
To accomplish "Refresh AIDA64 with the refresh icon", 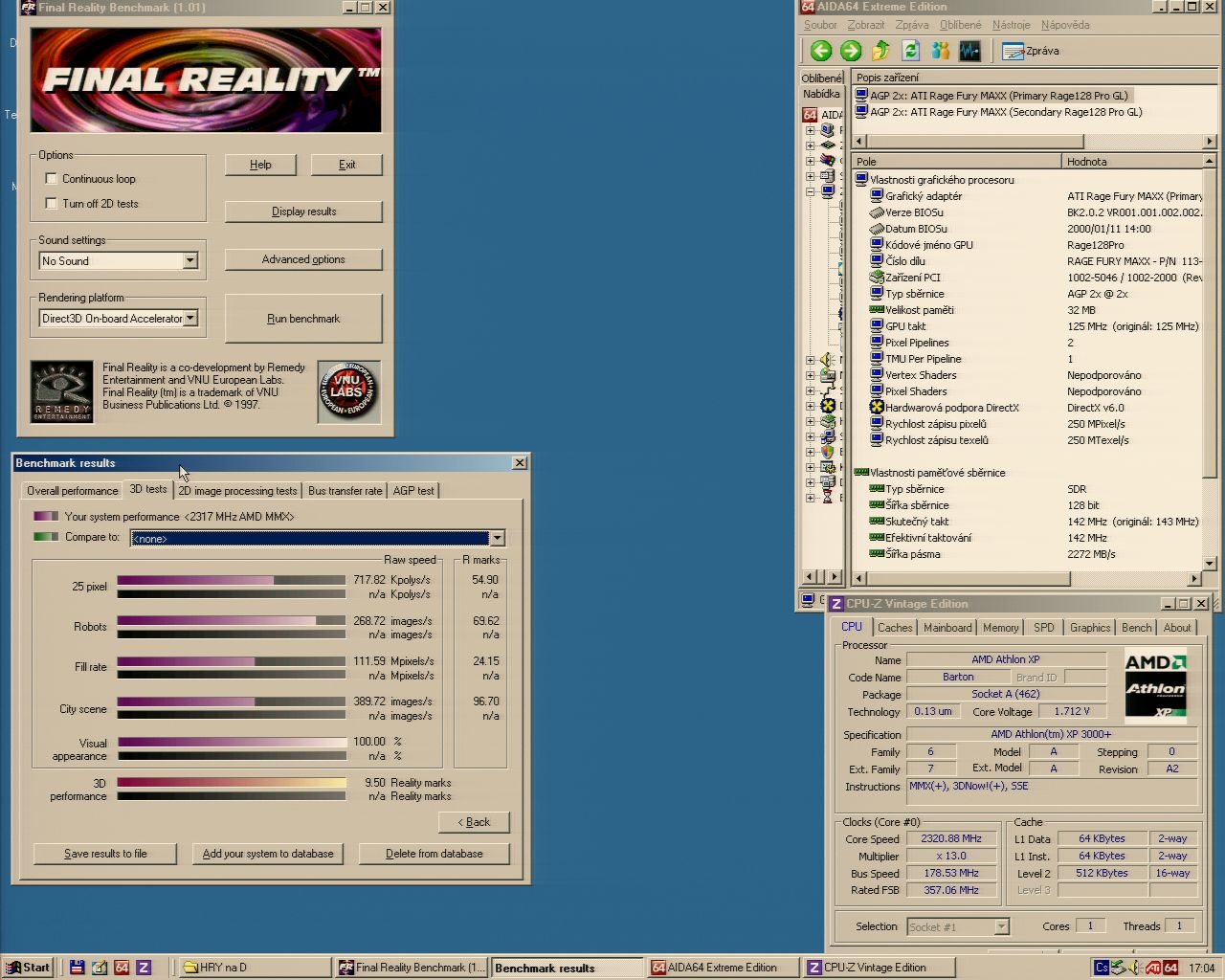I will [x=910, y=51].
